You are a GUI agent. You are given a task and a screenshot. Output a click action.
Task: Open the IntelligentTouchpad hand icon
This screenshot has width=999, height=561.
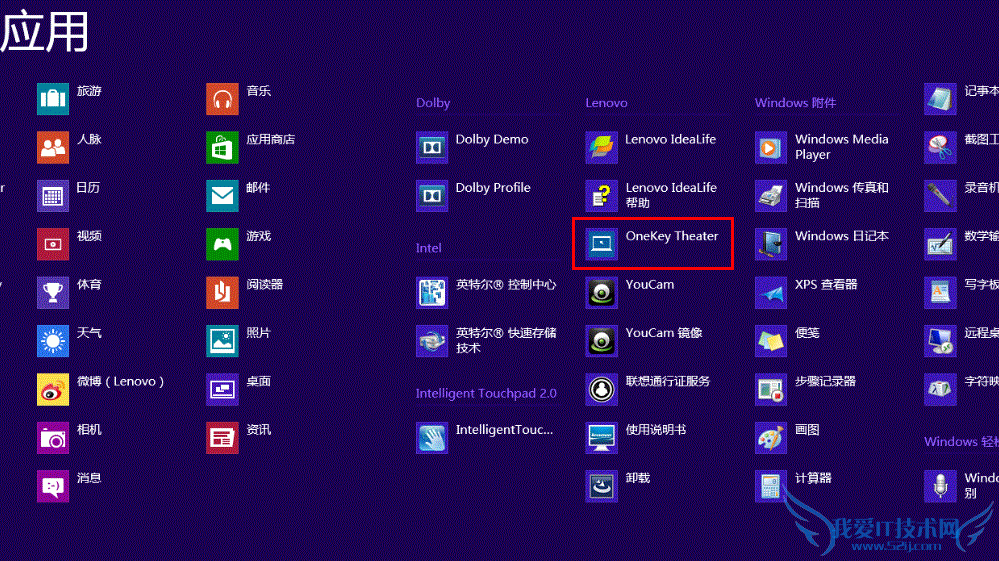pyautogui.click(x=432, y=437)
